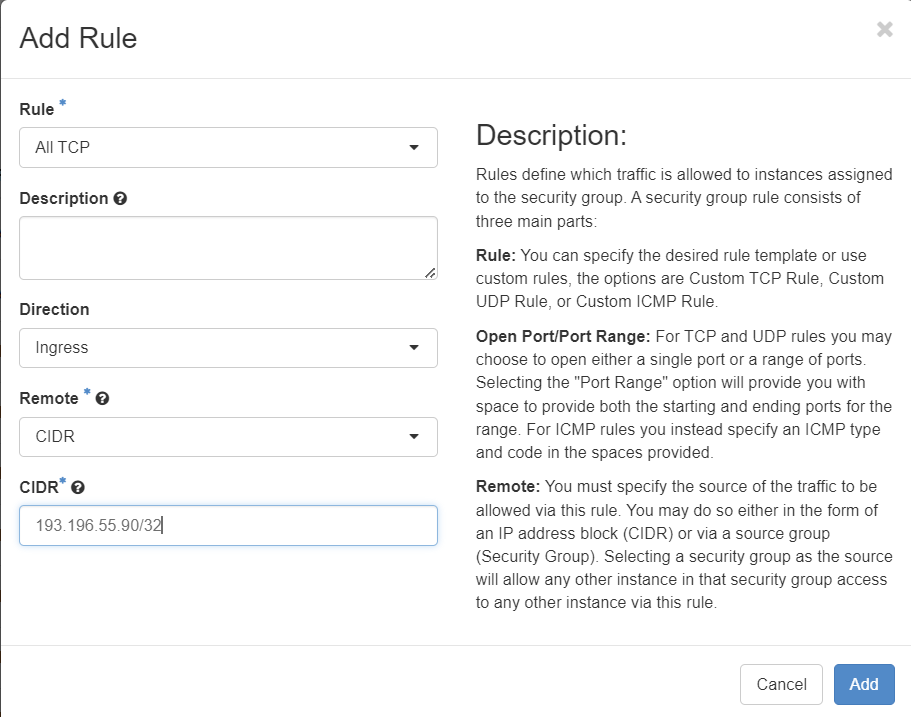The width and height of the screenshot is (911, 717).
Task: Click the Direction field label
Action: pos(54,310)
